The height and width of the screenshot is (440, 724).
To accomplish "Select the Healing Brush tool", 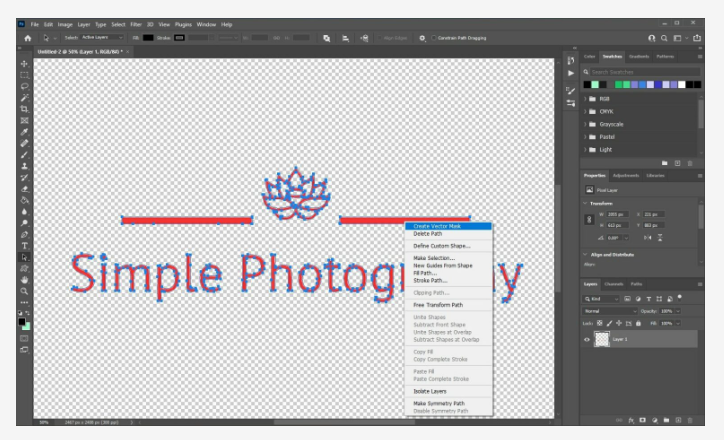I will [24, 143].
